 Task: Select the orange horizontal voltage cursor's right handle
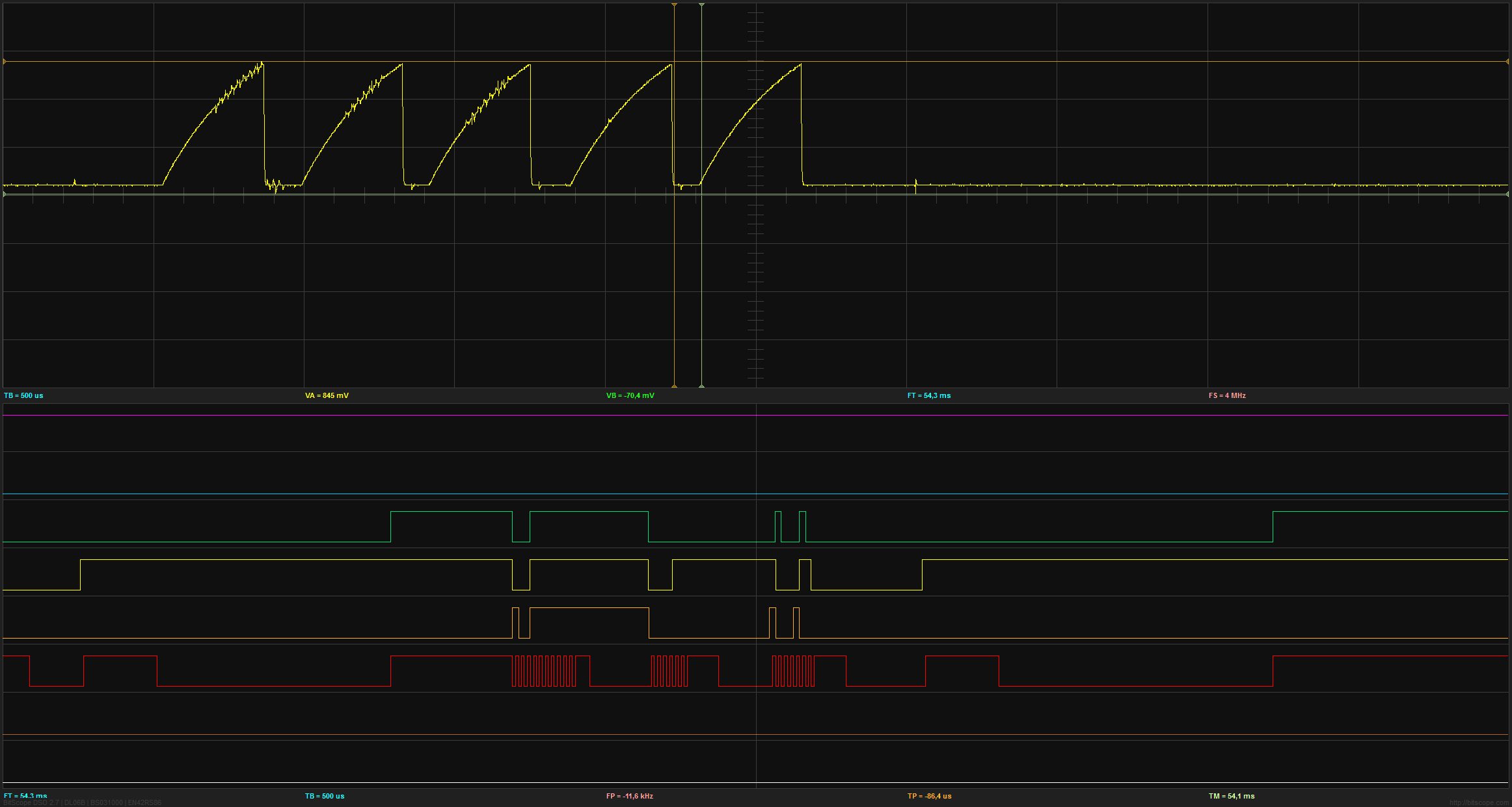tap(1507, 62)
